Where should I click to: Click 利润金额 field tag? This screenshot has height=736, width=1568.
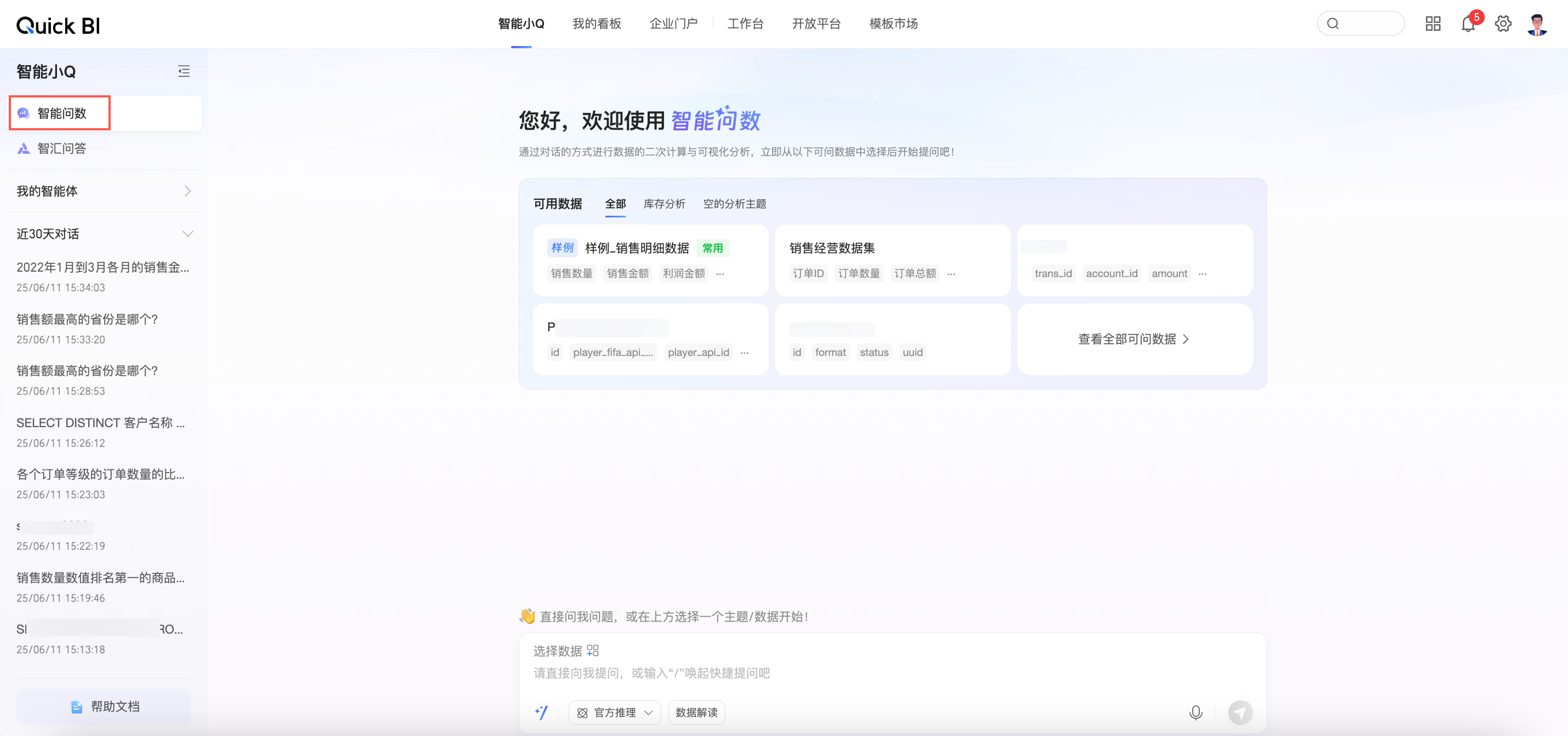coord(684,274)
